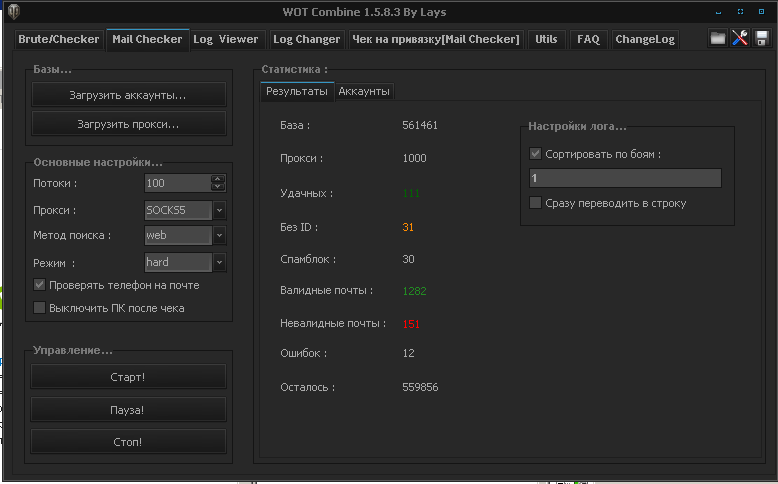Click the floppy disk save icon

point(762,38)
